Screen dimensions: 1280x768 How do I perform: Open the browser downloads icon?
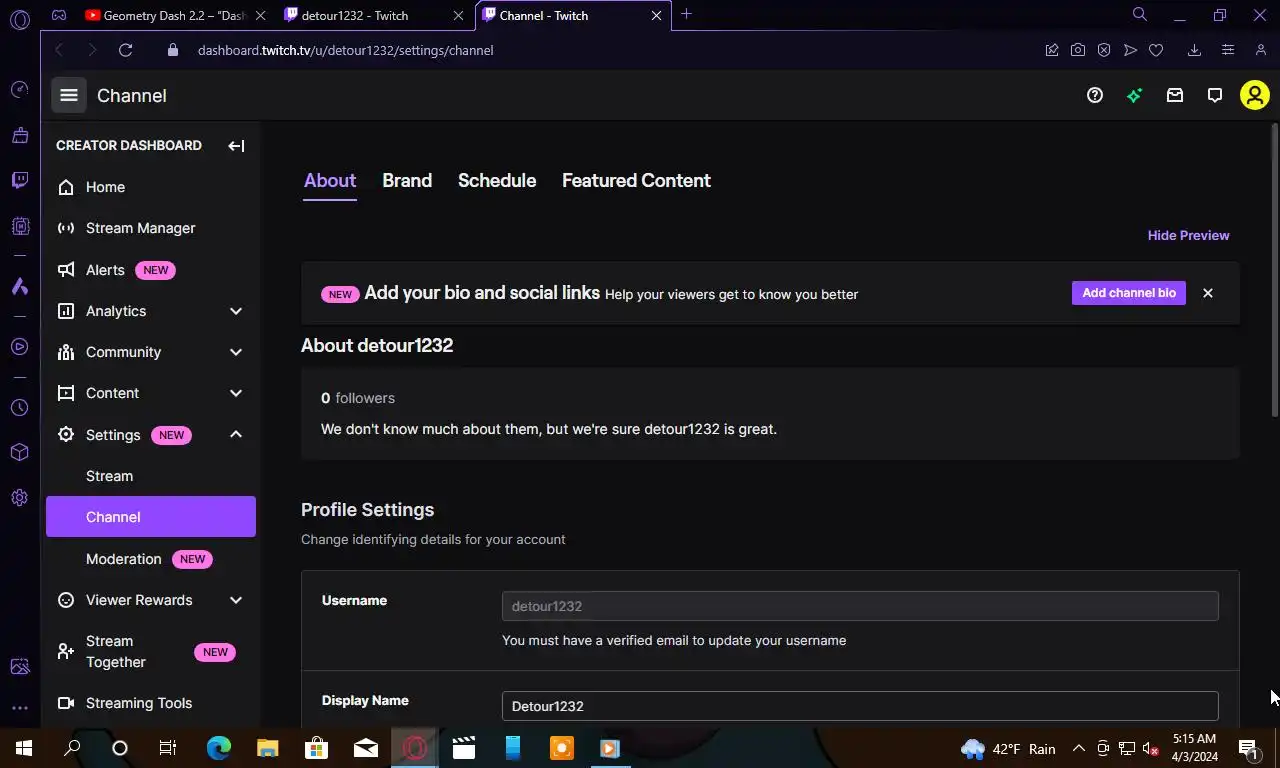tap(1194, 50)
